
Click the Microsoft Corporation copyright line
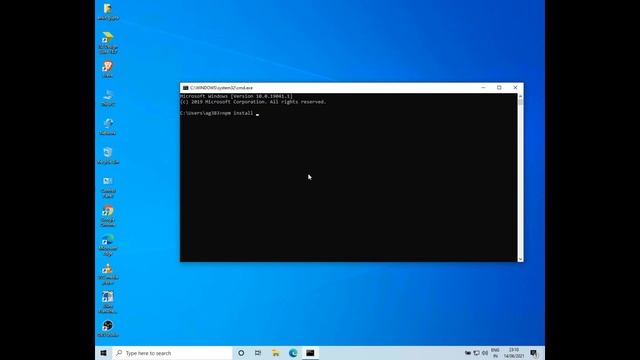click(x=253, y=102)
